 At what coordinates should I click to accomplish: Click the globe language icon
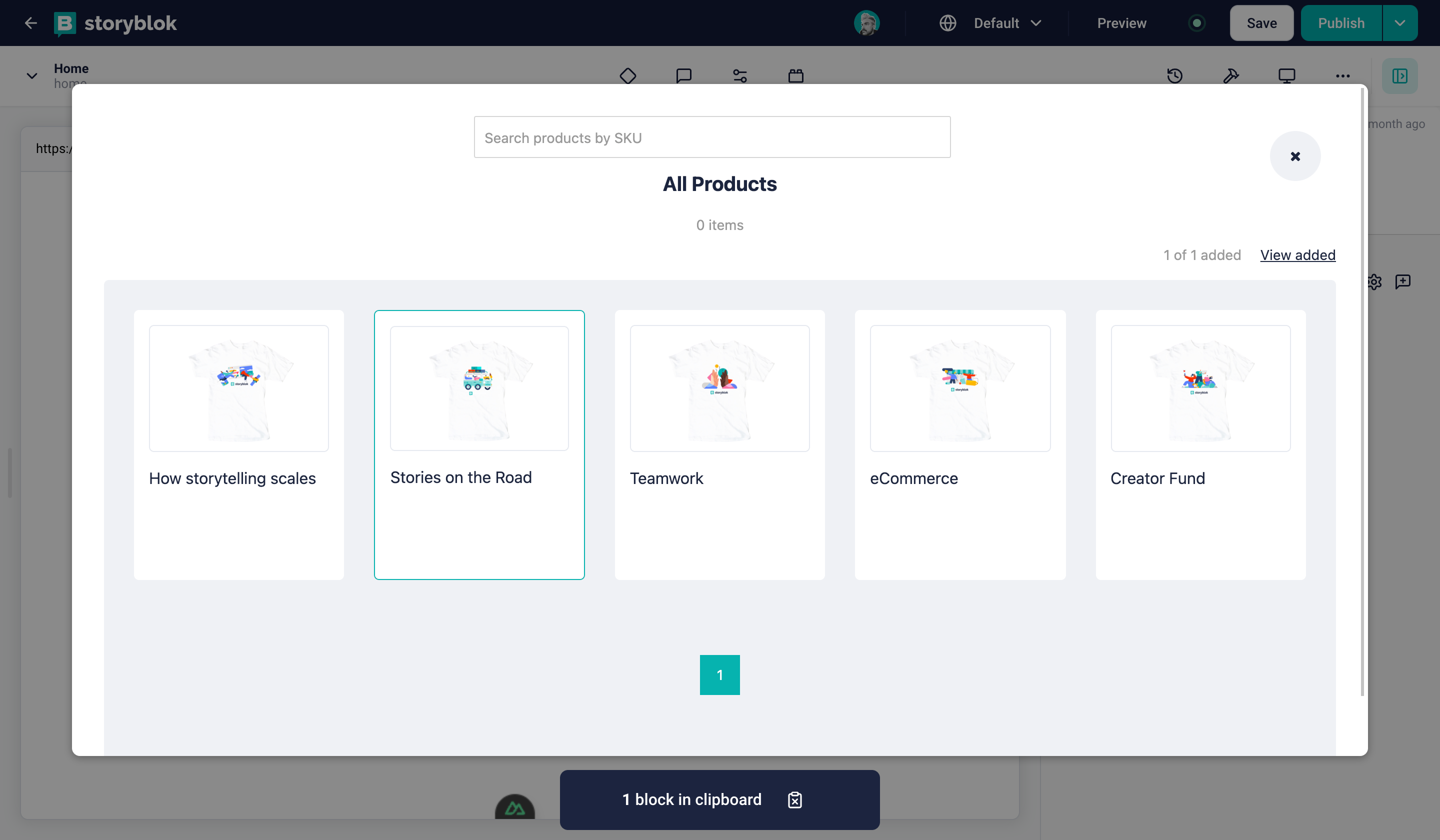(x=947, y=23)
